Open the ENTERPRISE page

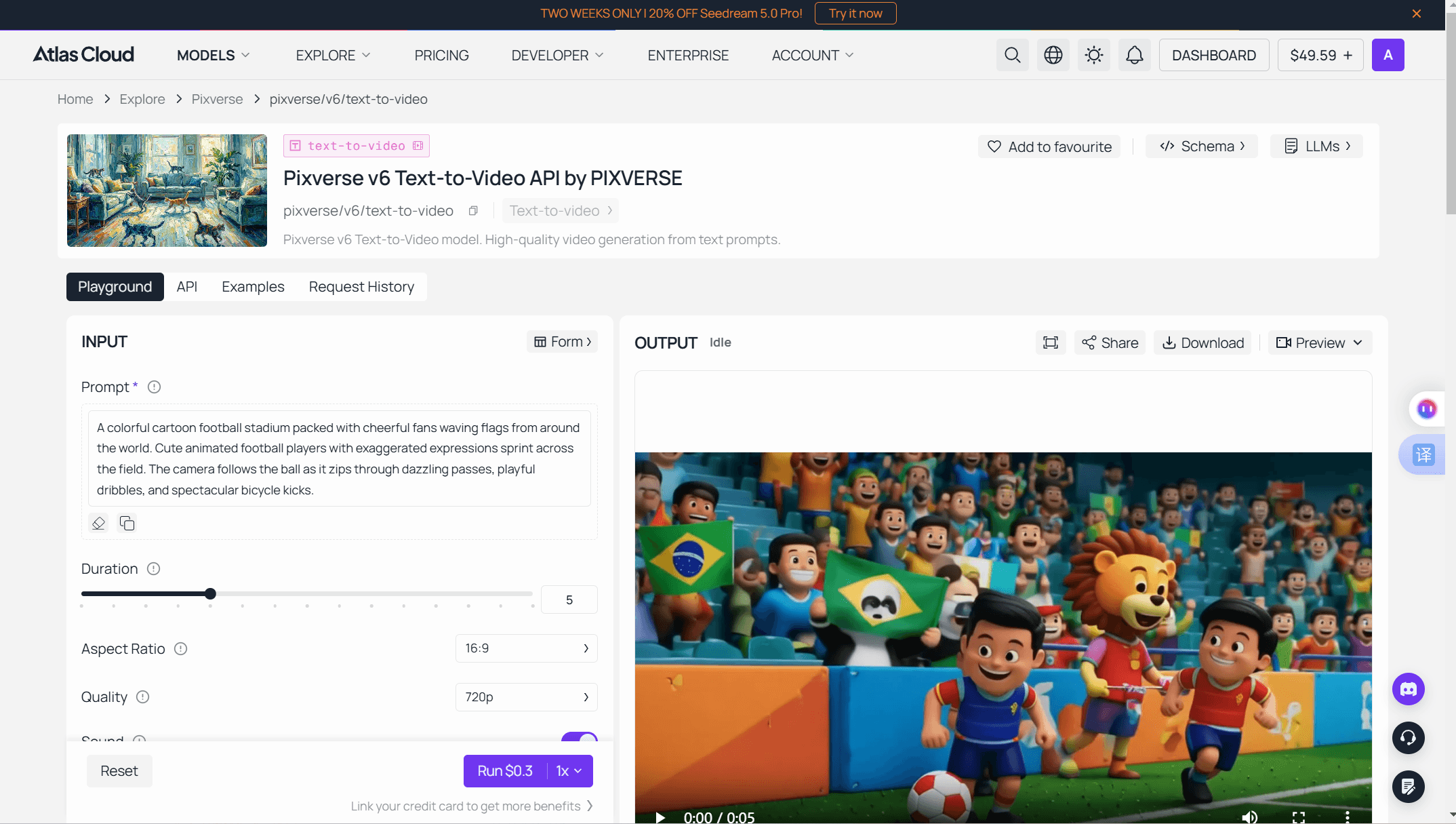click(x=688, y=55)
